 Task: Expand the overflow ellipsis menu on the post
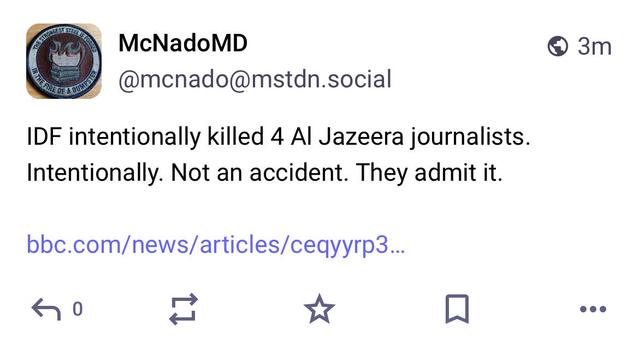(x=593, y=309)
